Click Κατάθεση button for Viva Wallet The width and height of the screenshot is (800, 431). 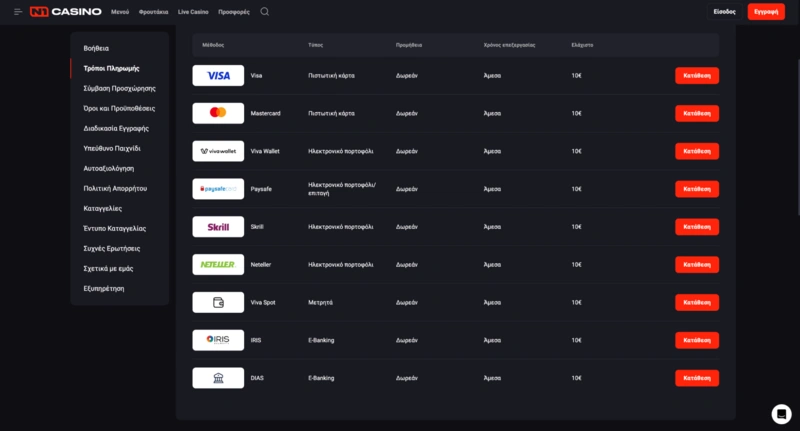click(697, 151)
